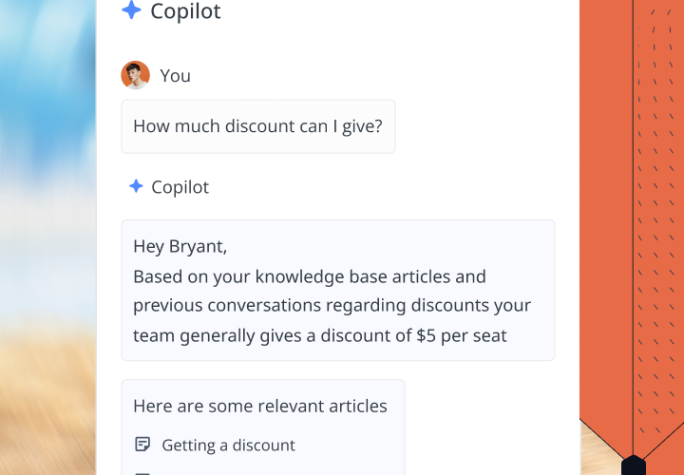The width and height of the screenshot is (684, 475).
Task: Select the How much discount message bubble
Action: pos(258,127)
